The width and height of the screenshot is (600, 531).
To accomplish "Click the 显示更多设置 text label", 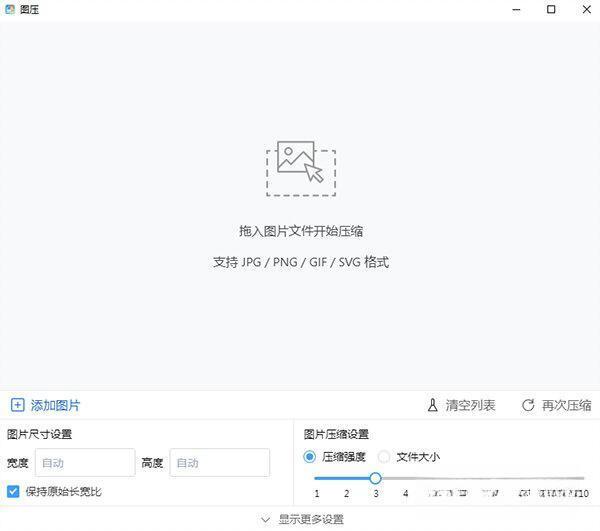I will pyautogui.click(x=311, y=520).
